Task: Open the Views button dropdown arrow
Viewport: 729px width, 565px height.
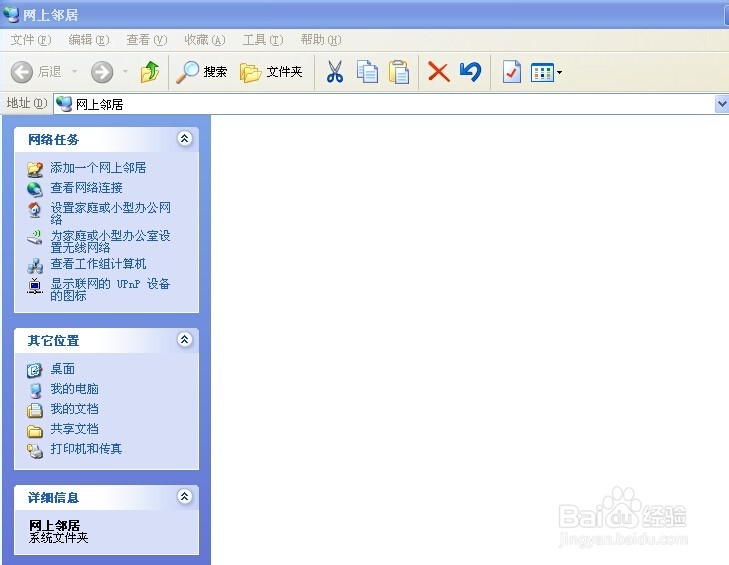Action: tap(559, 72)
